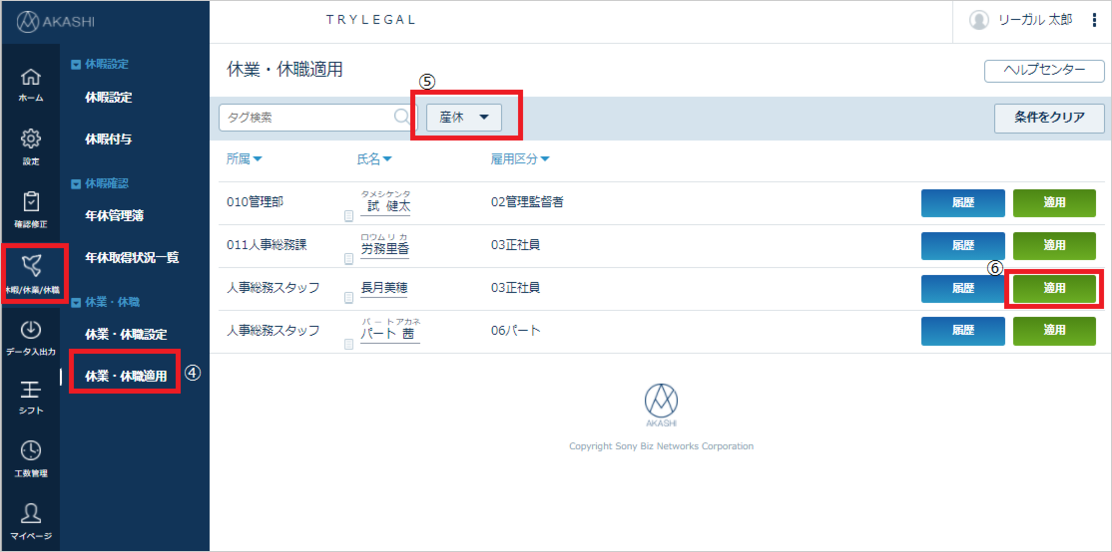Click the document icon beside 労務里香
The image size is (1112, 552).
pyautogui.click(x=348, y=258)
